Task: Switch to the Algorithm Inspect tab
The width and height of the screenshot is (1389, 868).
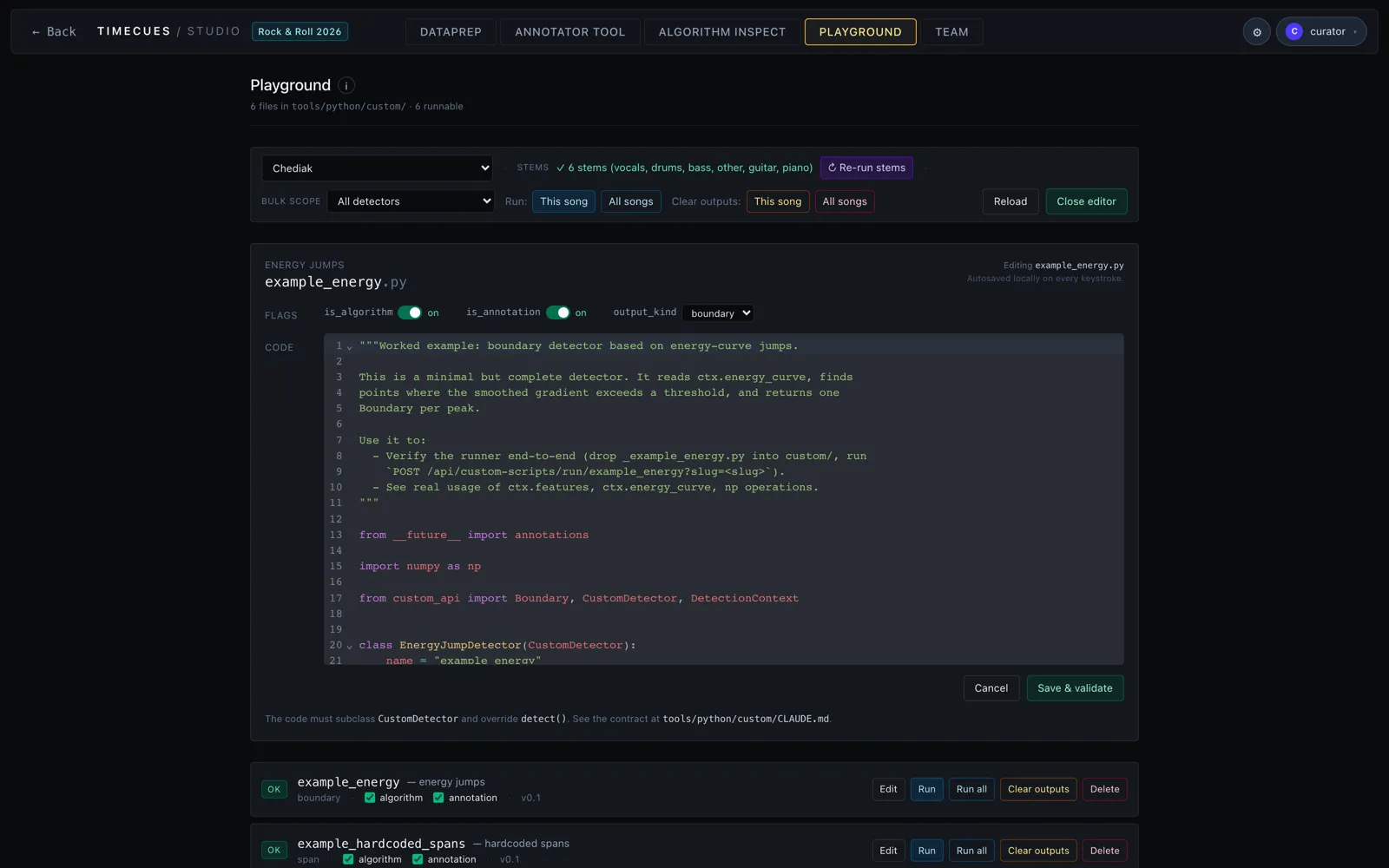Action: click(x=721, y=32)
